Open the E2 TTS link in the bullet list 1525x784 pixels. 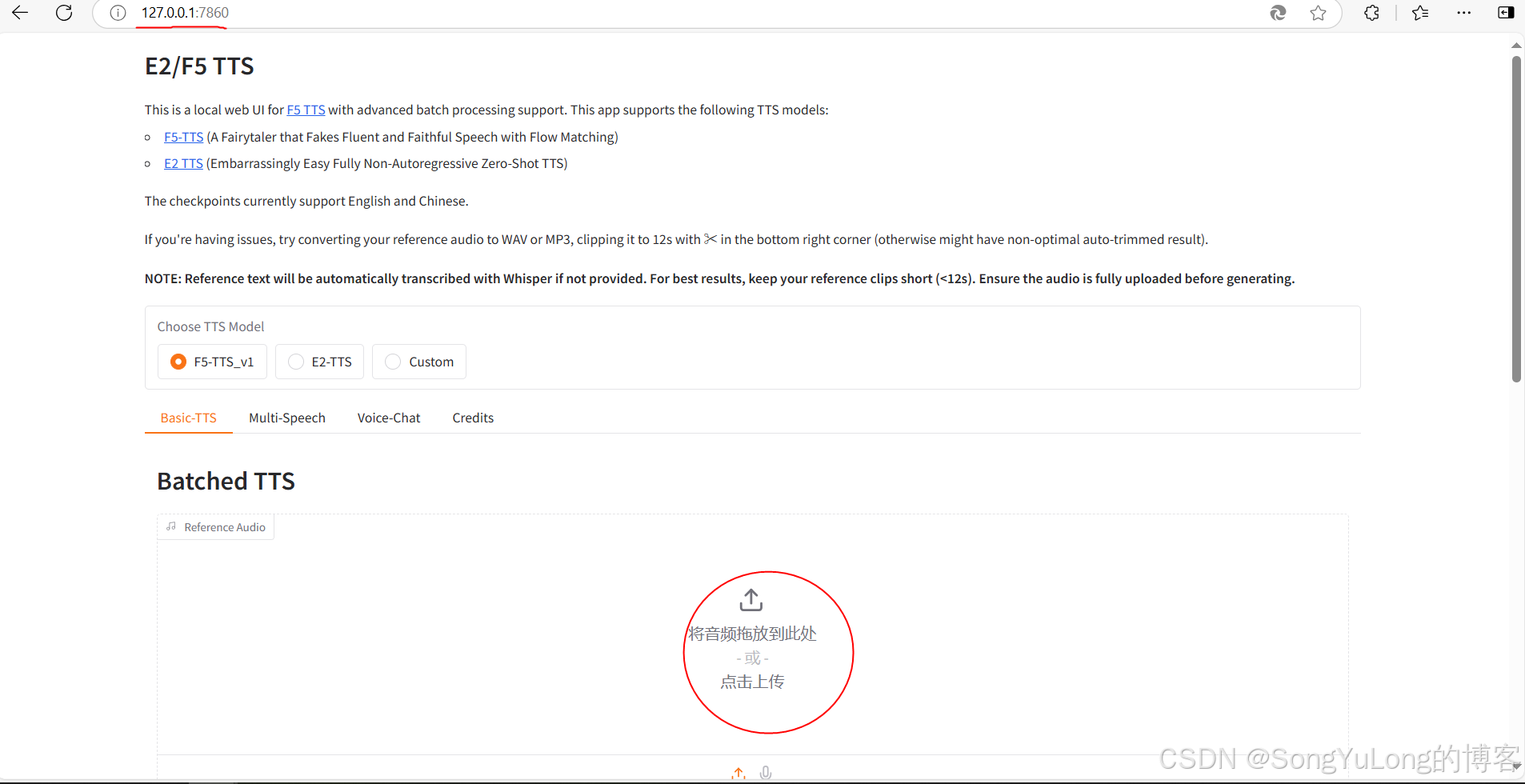183,163
